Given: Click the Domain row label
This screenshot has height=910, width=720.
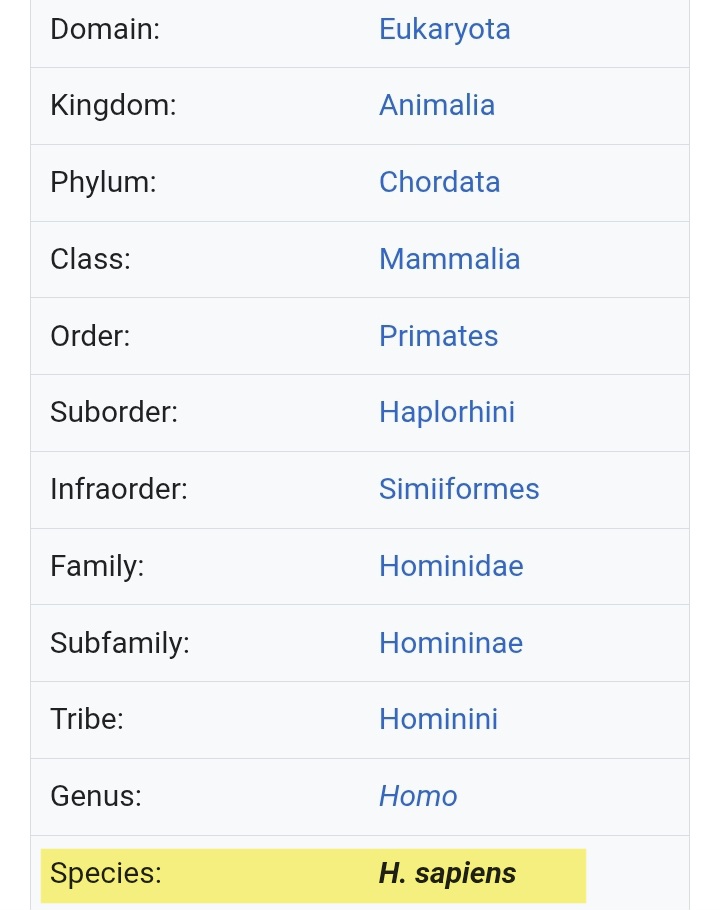Looking at the screenshot, I should pos(104,30).
